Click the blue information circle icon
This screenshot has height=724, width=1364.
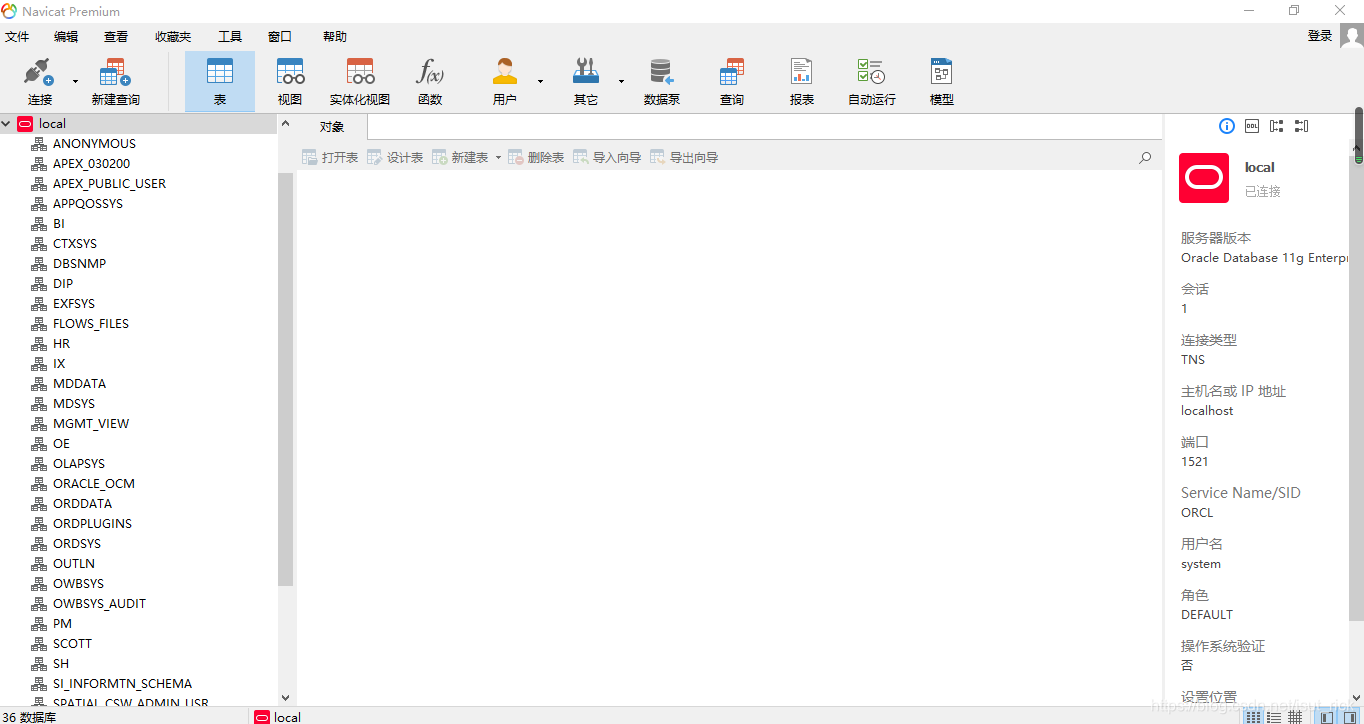[1226, 126]
